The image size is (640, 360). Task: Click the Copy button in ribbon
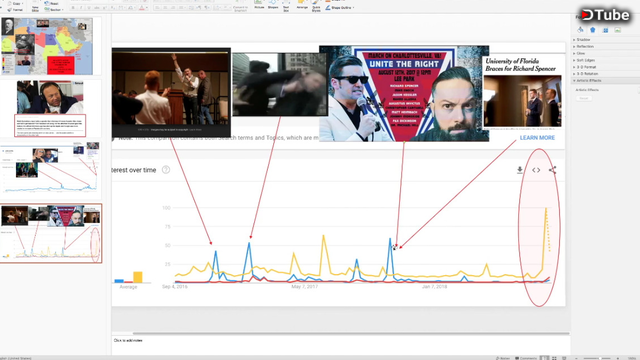tap(15, 3)
